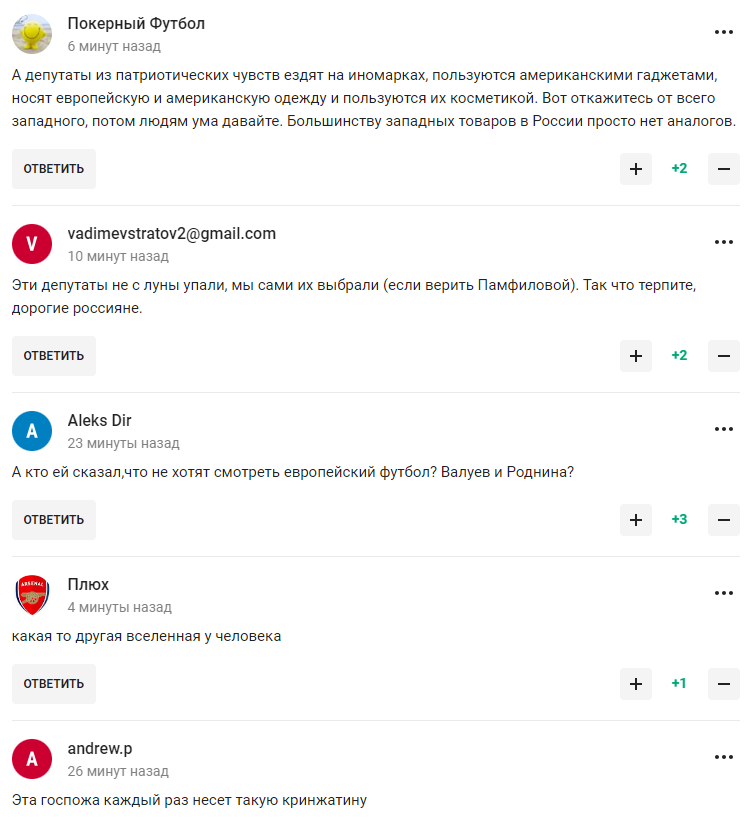This screenshot has width=750, height=824.
Task: Upvote the Покерный Футбол comment
Action: pos(635,169)
